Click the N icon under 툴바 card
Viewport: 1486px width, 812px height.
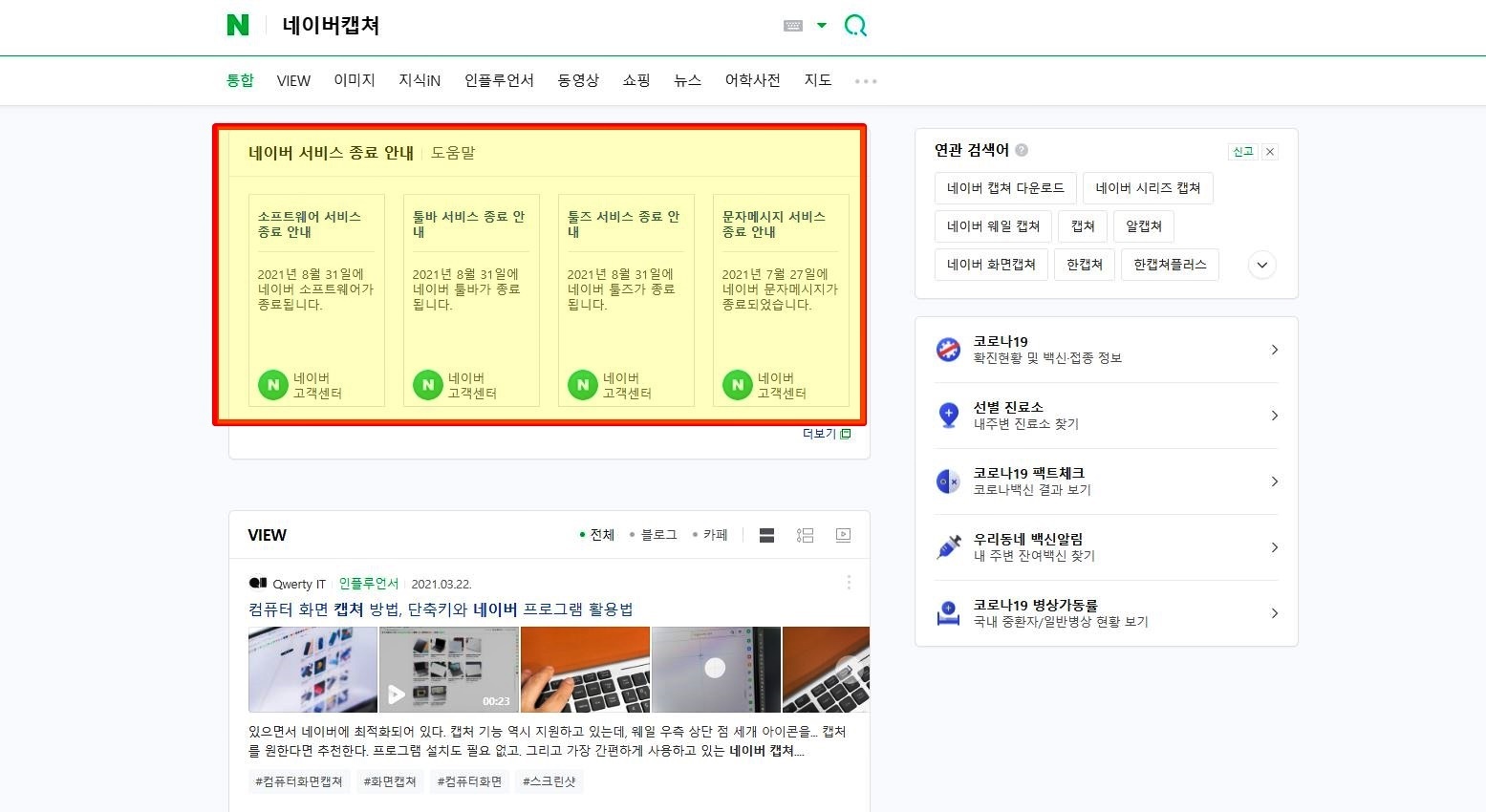(x=428, y=385)
